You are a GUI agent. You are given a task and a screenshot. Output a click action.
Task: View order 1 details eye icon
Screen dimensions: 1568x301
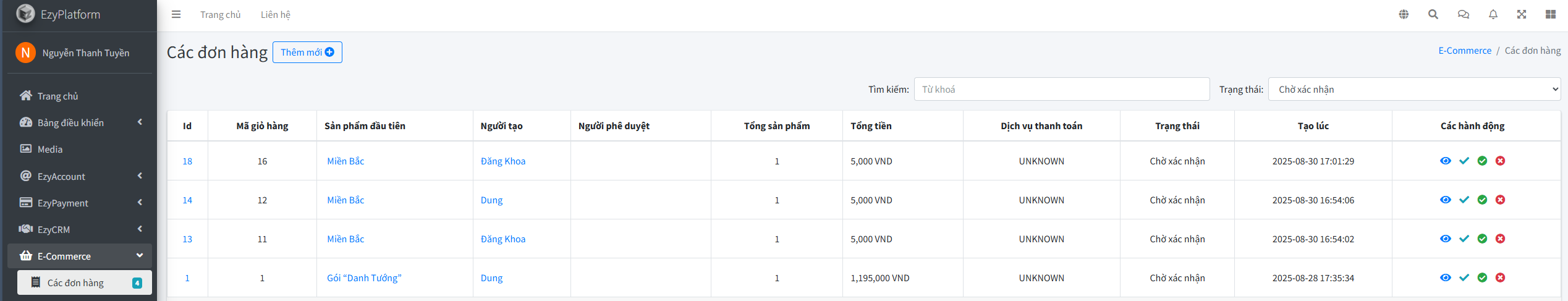[1445, 278]
